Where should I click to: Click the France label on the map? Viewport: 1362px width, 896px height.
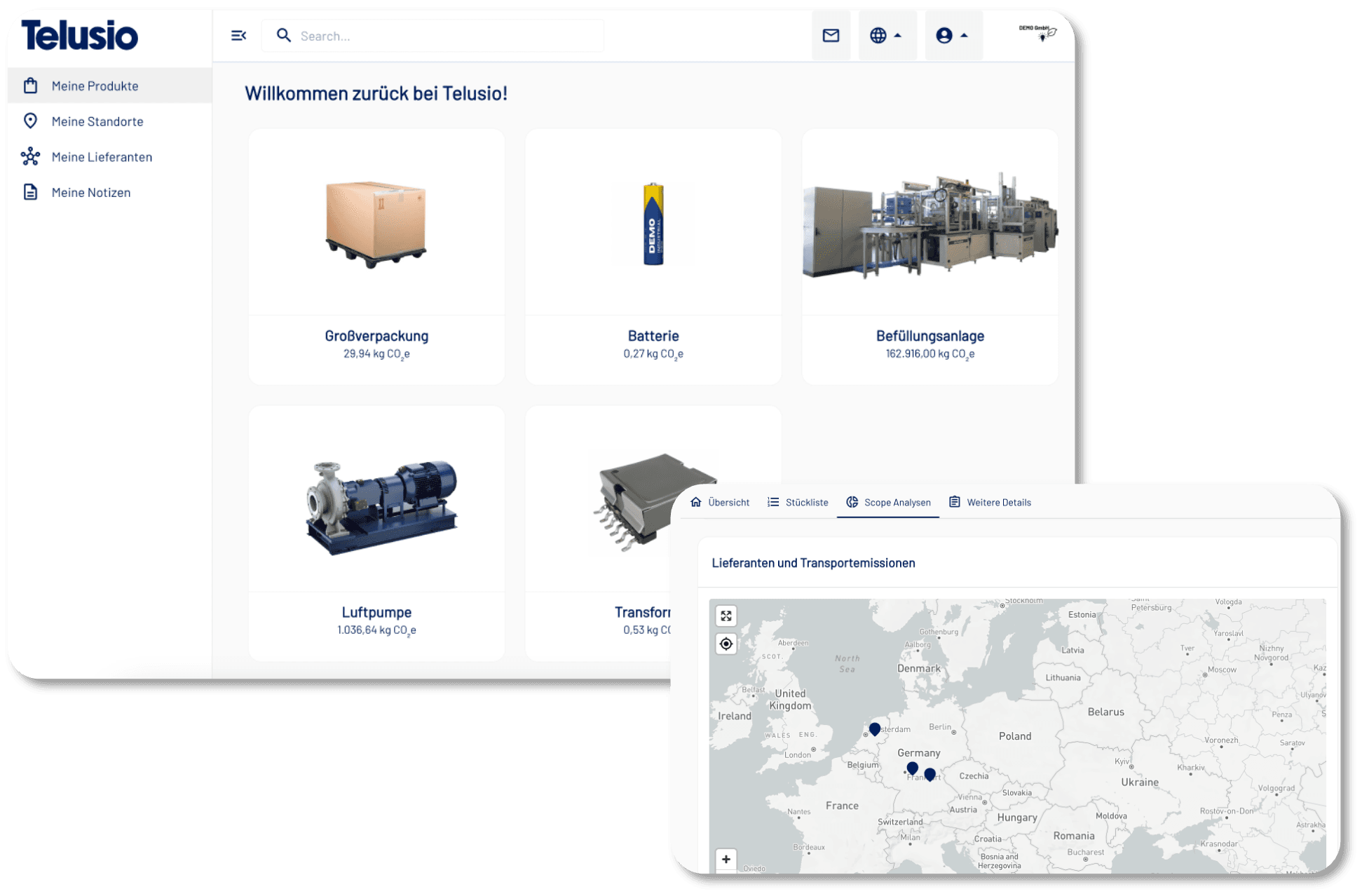click(842, 806)
